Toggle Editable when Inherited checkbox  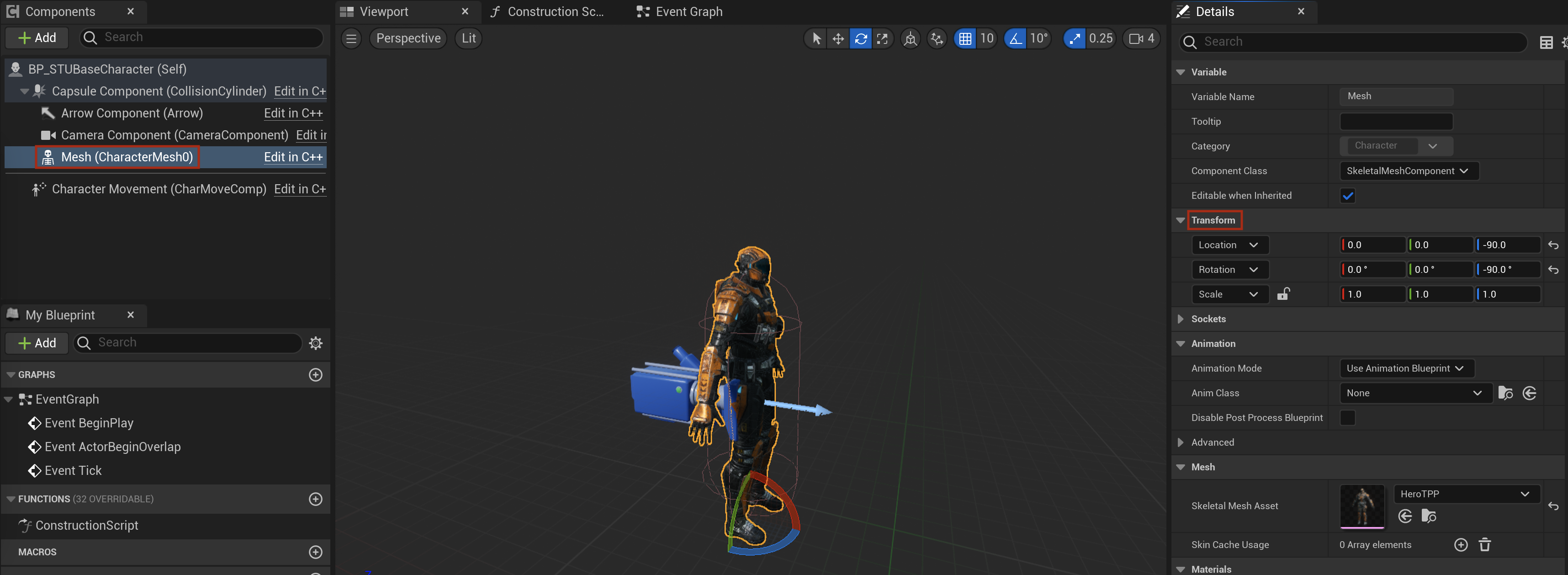click(1348, 196)
